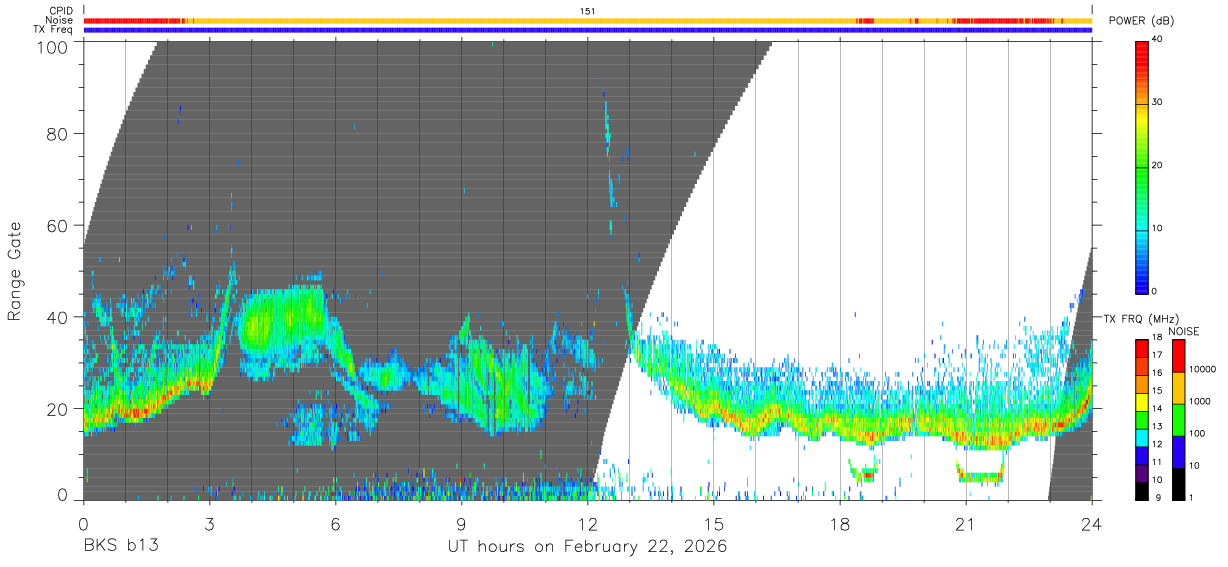Image resolution: width=1228 pixels, height=567 pixels.
Task: Click the POWER (dB) legend title
Action: click(1141, 21)
